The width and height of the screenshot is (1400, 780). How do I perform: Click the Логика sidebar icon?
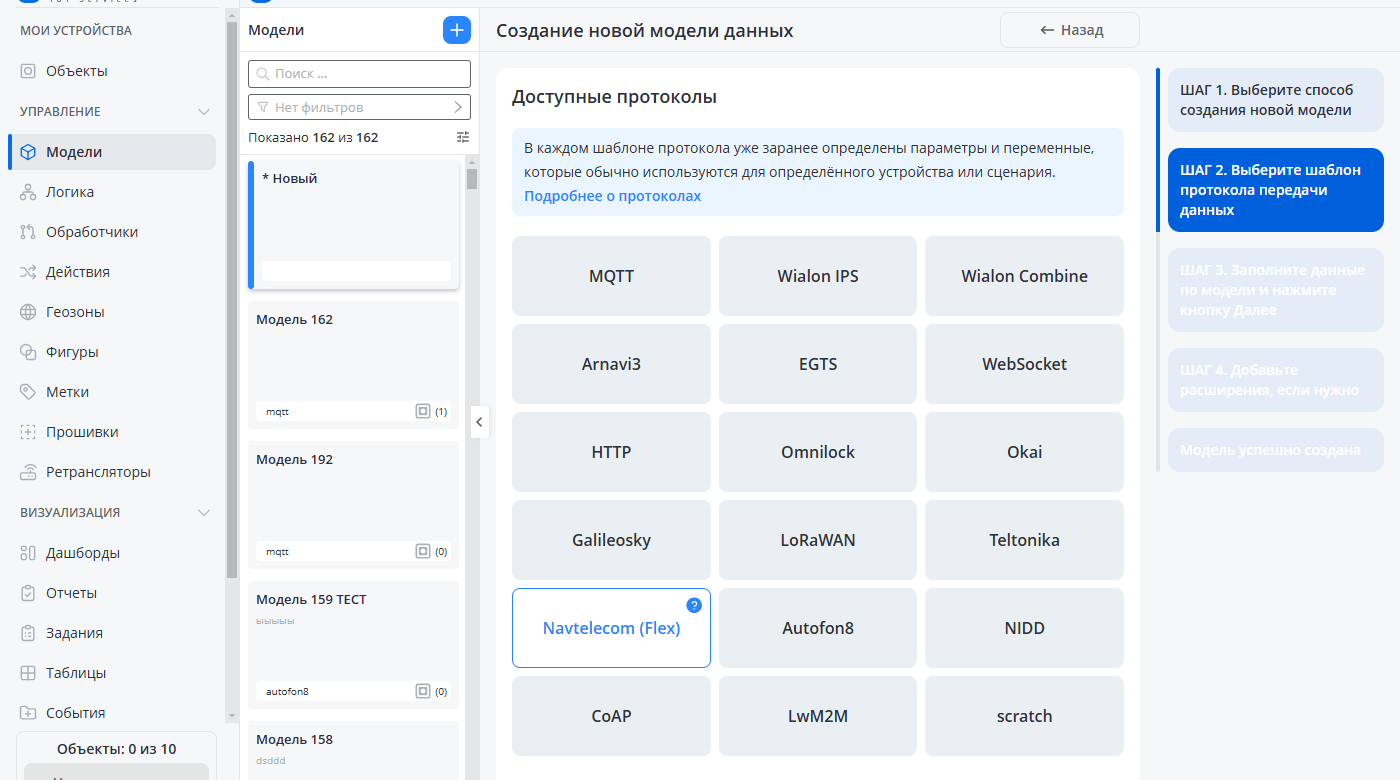pos(28,192)
